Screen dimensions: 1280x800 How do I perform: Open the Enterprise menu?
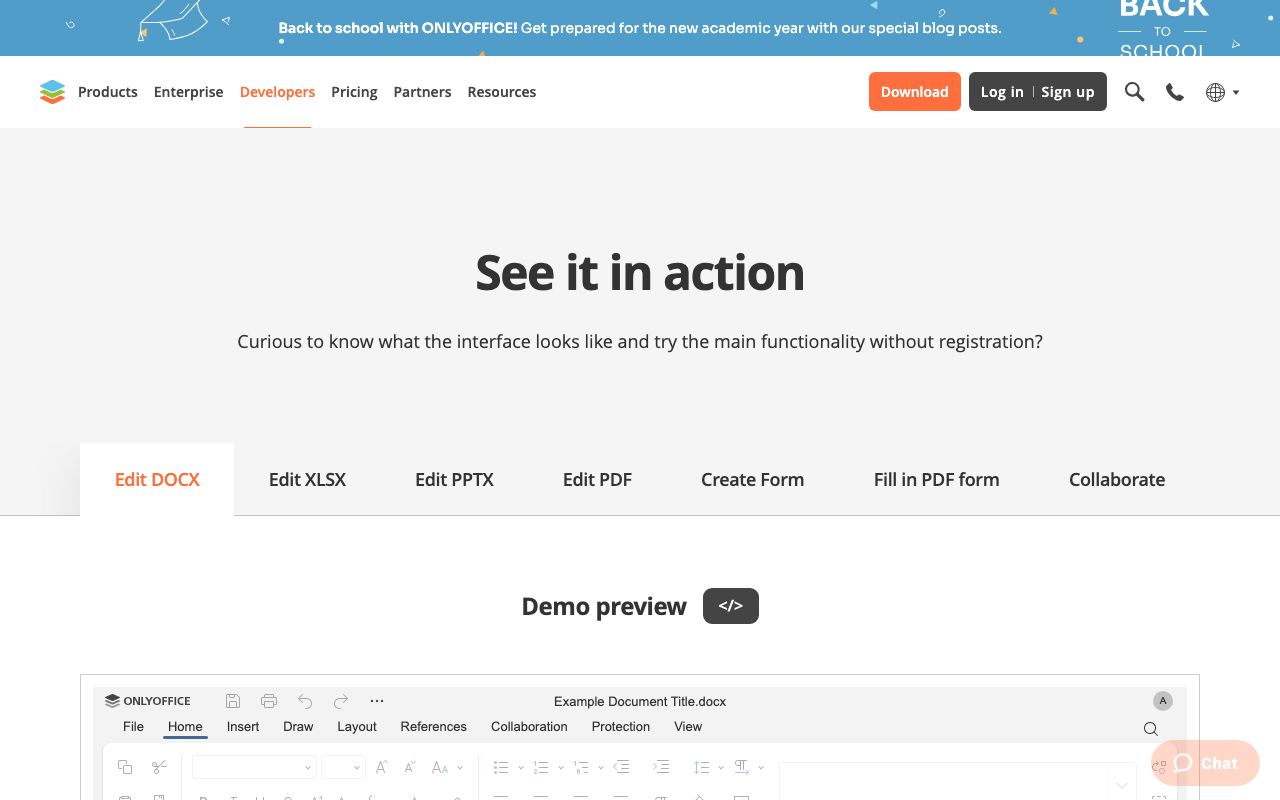(189, 92)
